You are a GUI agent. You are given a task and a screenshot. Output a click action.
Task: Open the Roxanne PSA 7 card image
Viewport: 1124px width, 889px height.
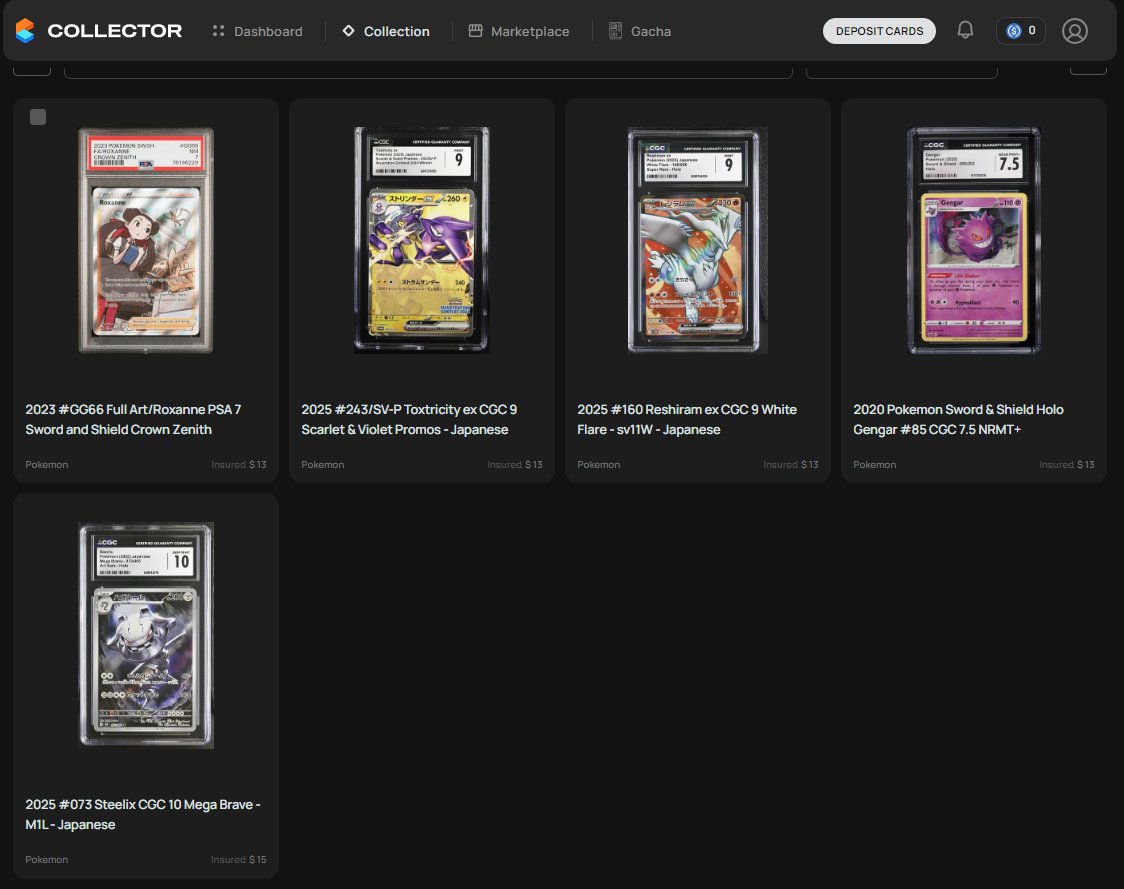coord(146,240)
